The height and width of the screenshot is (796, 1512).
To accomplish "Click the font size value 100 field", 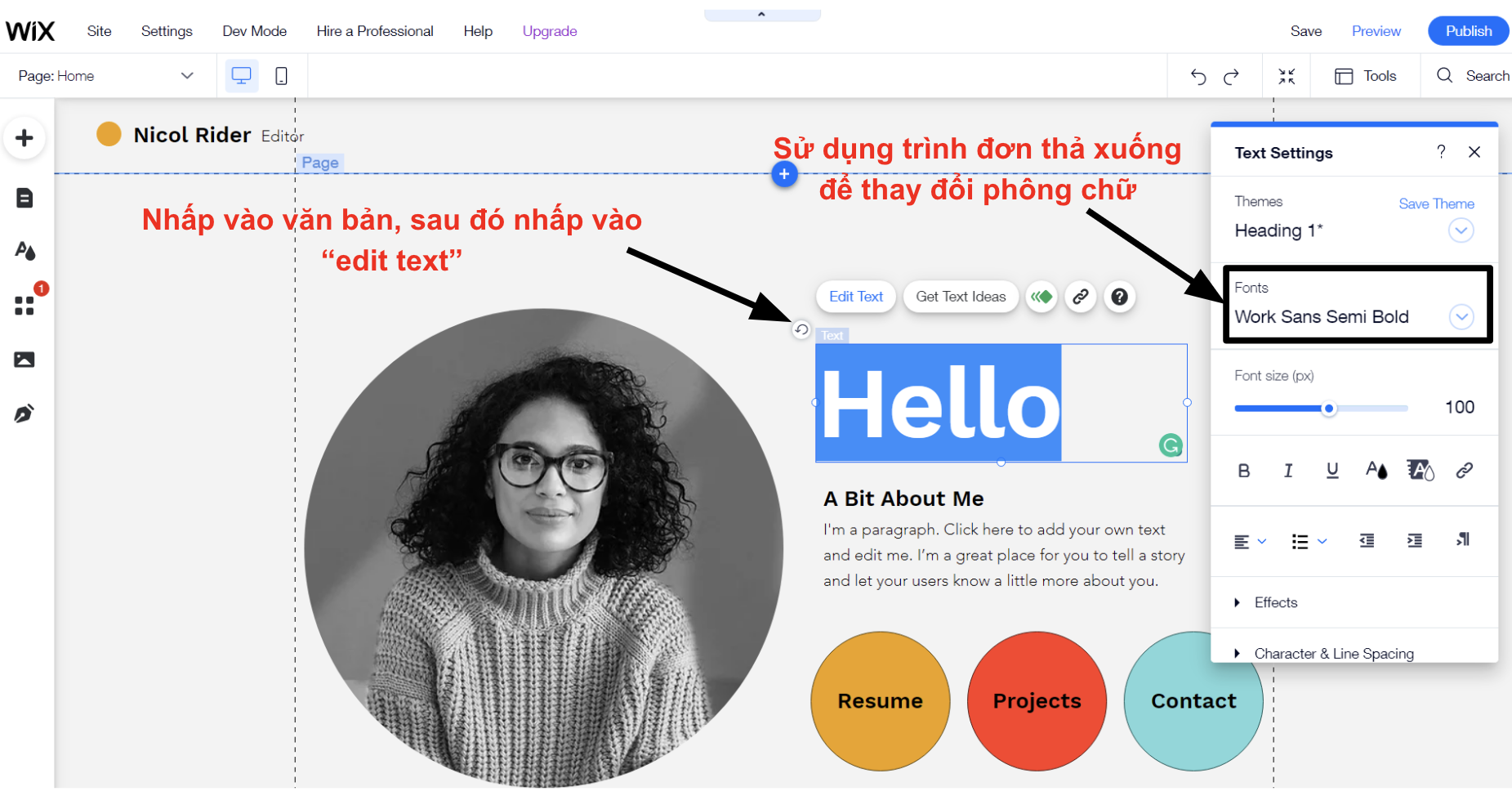I will (x=1459, y=407).
